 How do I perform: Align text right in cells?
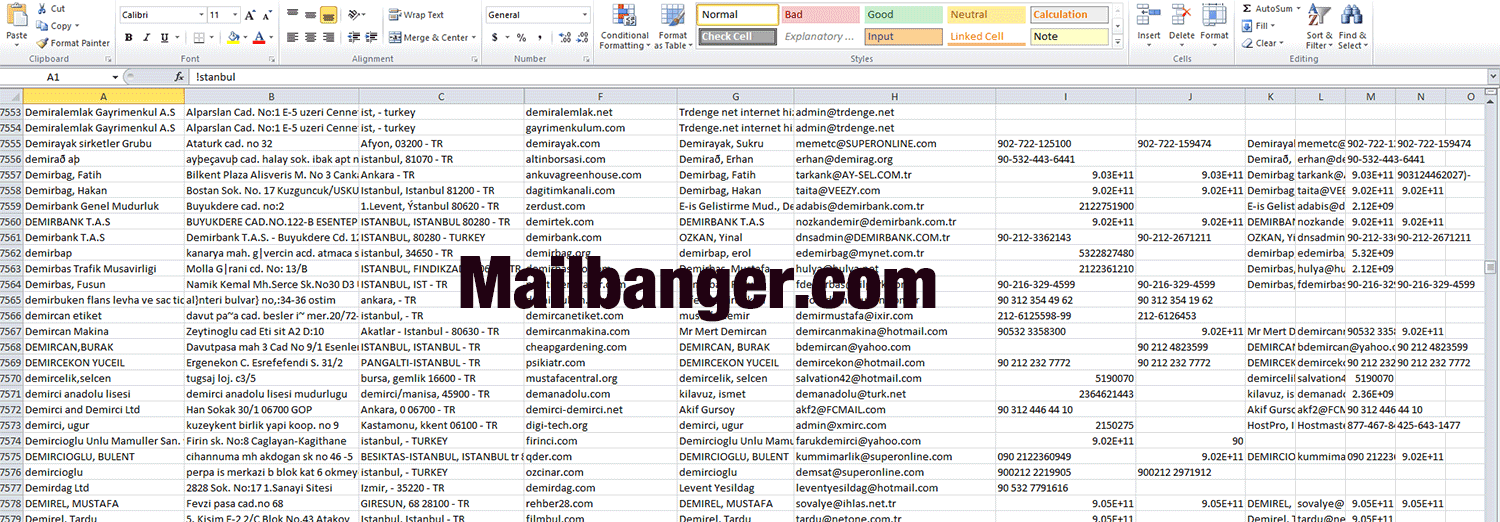pyautogui.click(x=328, y=38)
